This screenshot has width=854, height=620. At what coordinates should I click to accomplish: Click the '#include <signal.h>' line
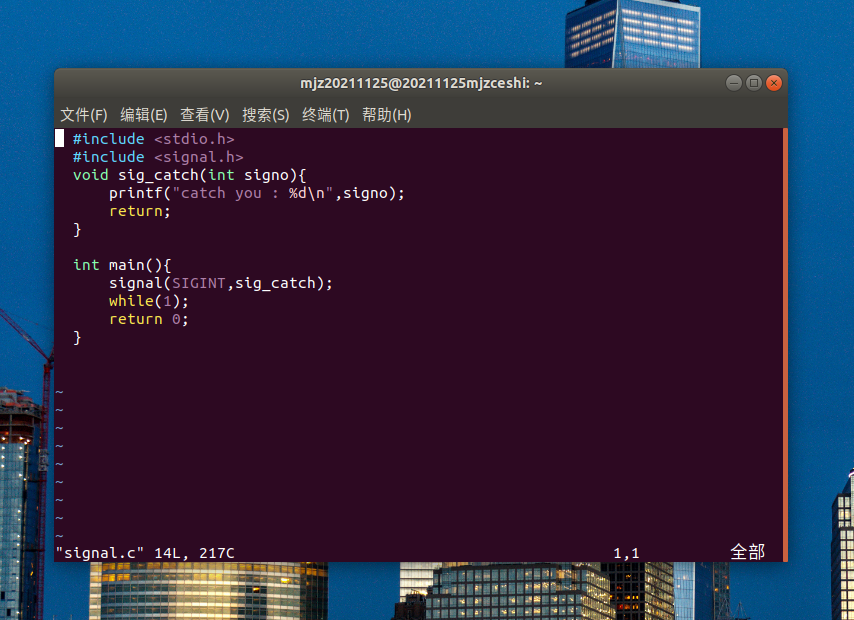tap(158, 157)
